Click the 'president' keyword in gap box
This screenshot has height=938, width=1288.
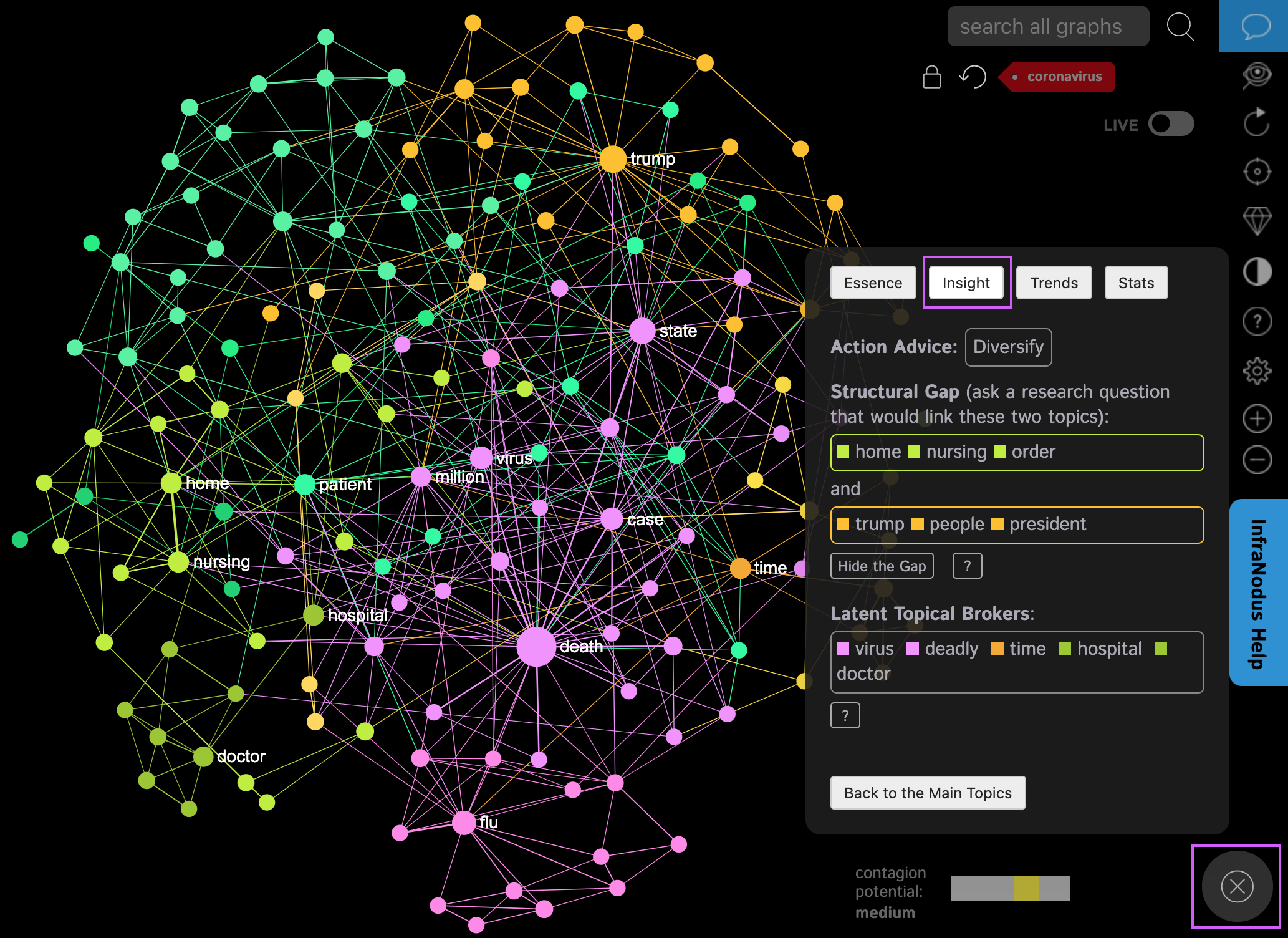pyautogui.click(x=1047, y=524)
